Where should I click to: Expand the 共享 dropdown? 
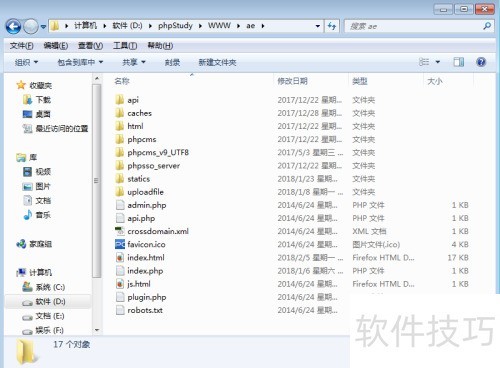point(134,62)
